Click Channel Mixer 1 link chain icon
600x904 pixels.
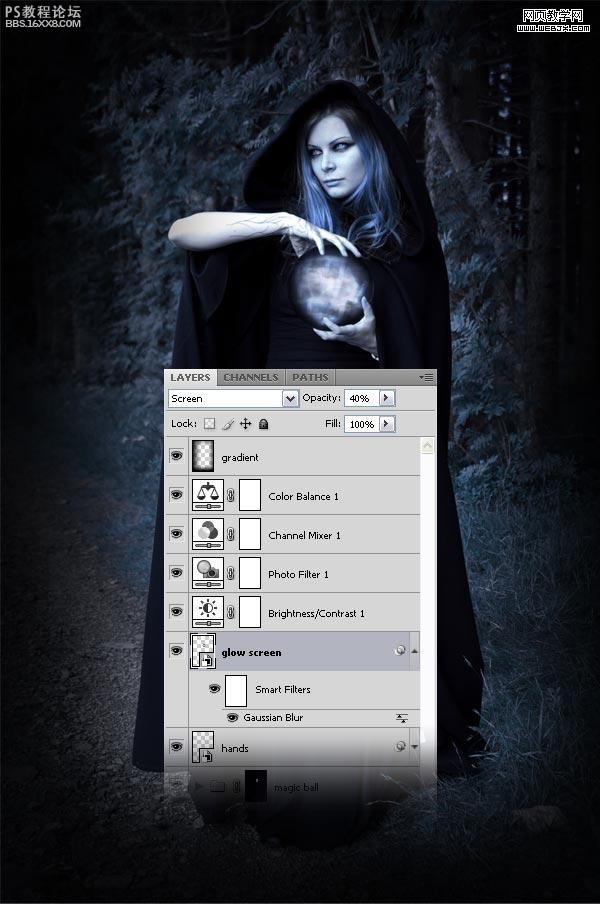231,534
